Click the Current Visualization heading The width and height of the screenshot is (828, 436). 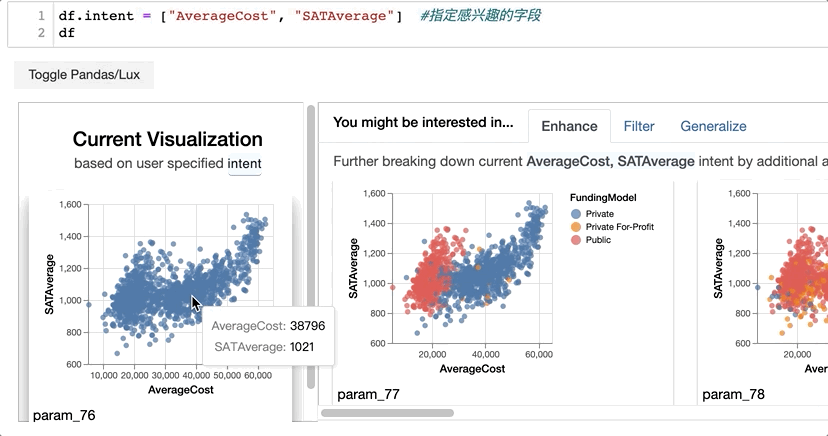click(167, 139)
